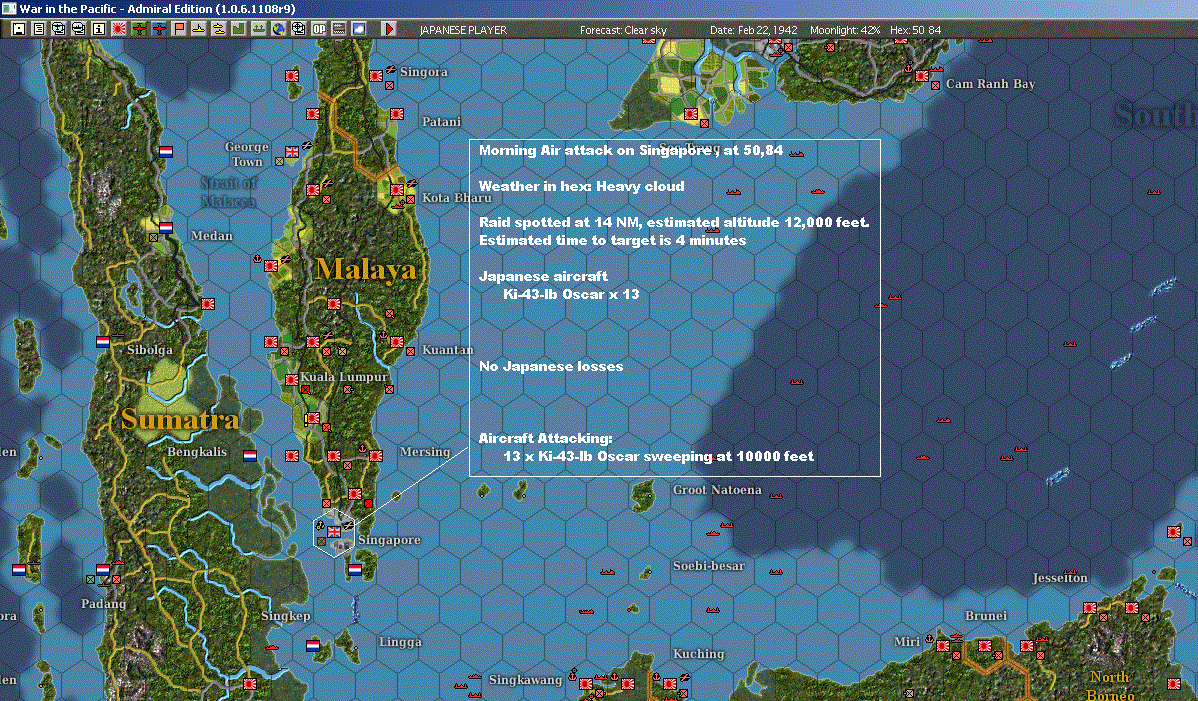Screen dimensions: 1198x701
Task: Select the British flag base at Singapore
Action: coord(334,531)
